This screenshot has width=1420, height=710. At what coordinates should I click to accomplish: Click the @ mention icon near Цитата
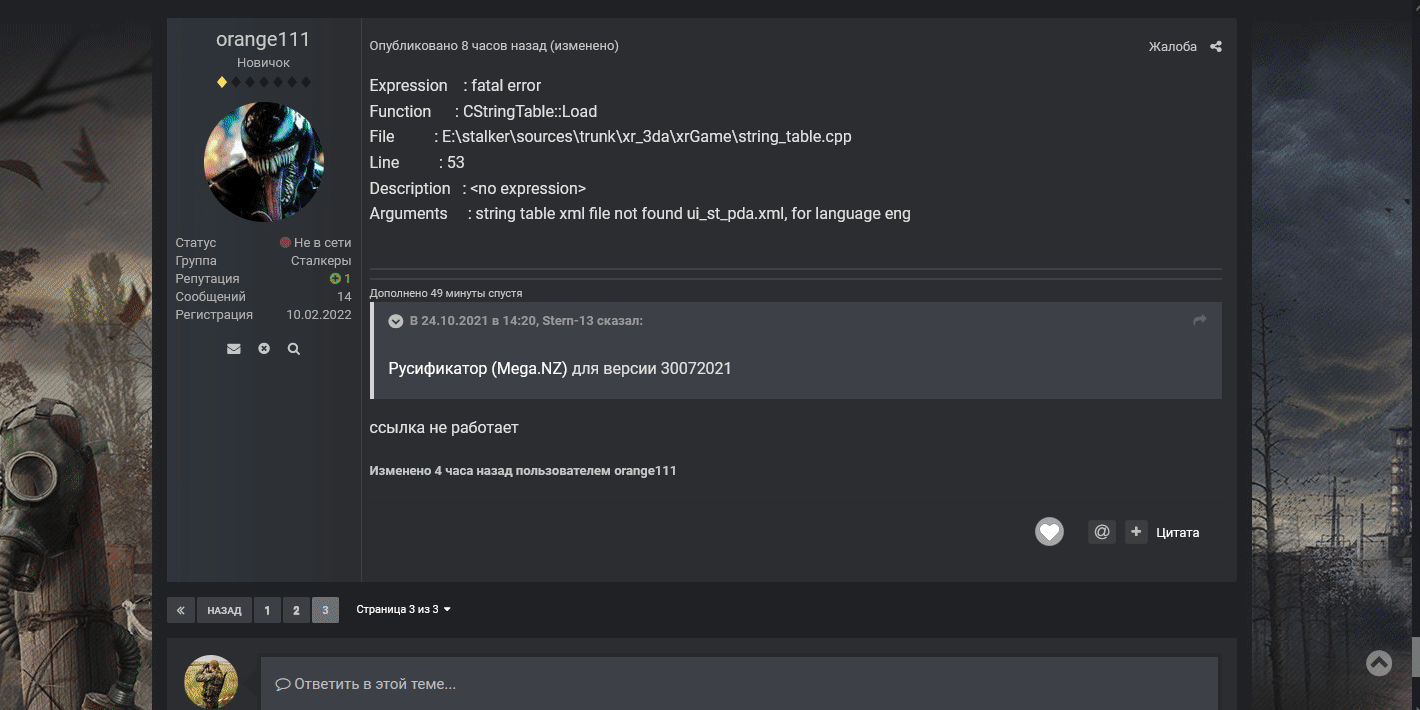click(x=1101, y=531)
